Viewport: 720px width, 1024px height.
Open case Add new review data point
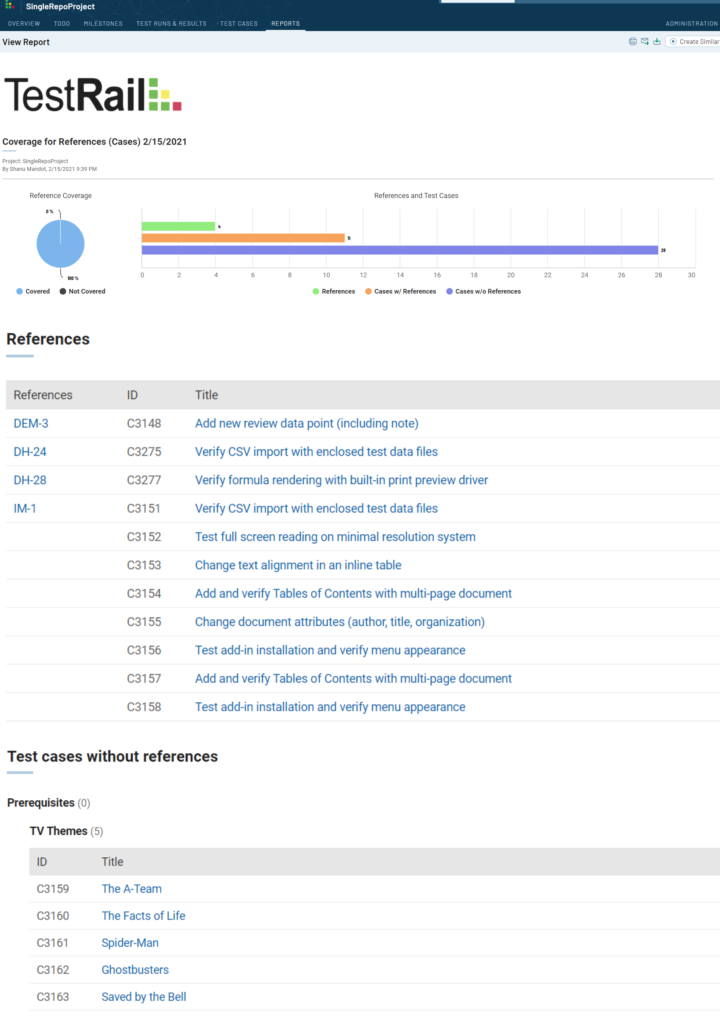click(306, 423)
